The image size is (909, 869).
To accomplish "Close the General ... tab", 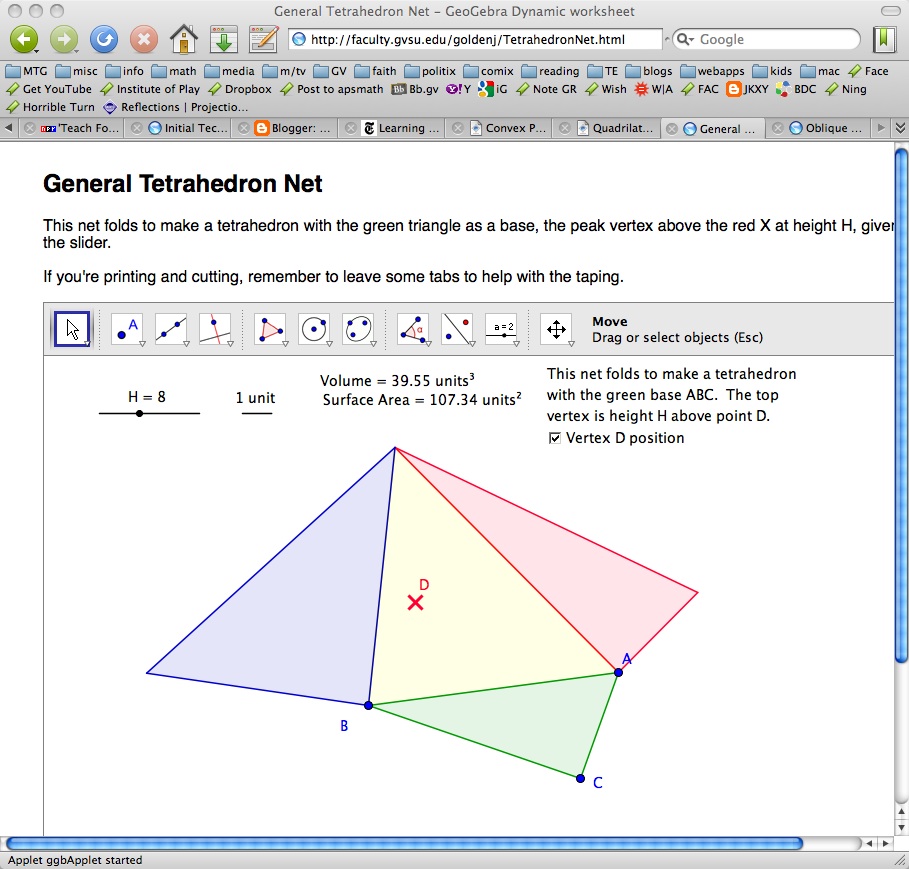I will [671, 129].
